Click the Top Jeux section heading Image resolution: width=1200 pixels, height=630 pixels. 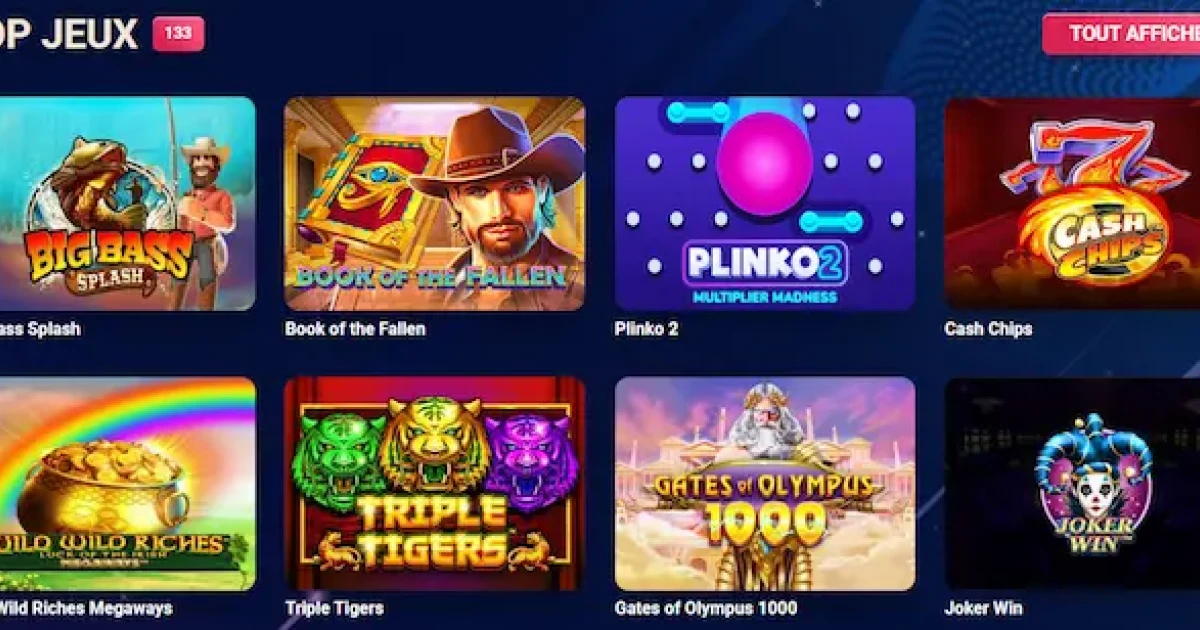pyautogui.click(x=69, y=35)
